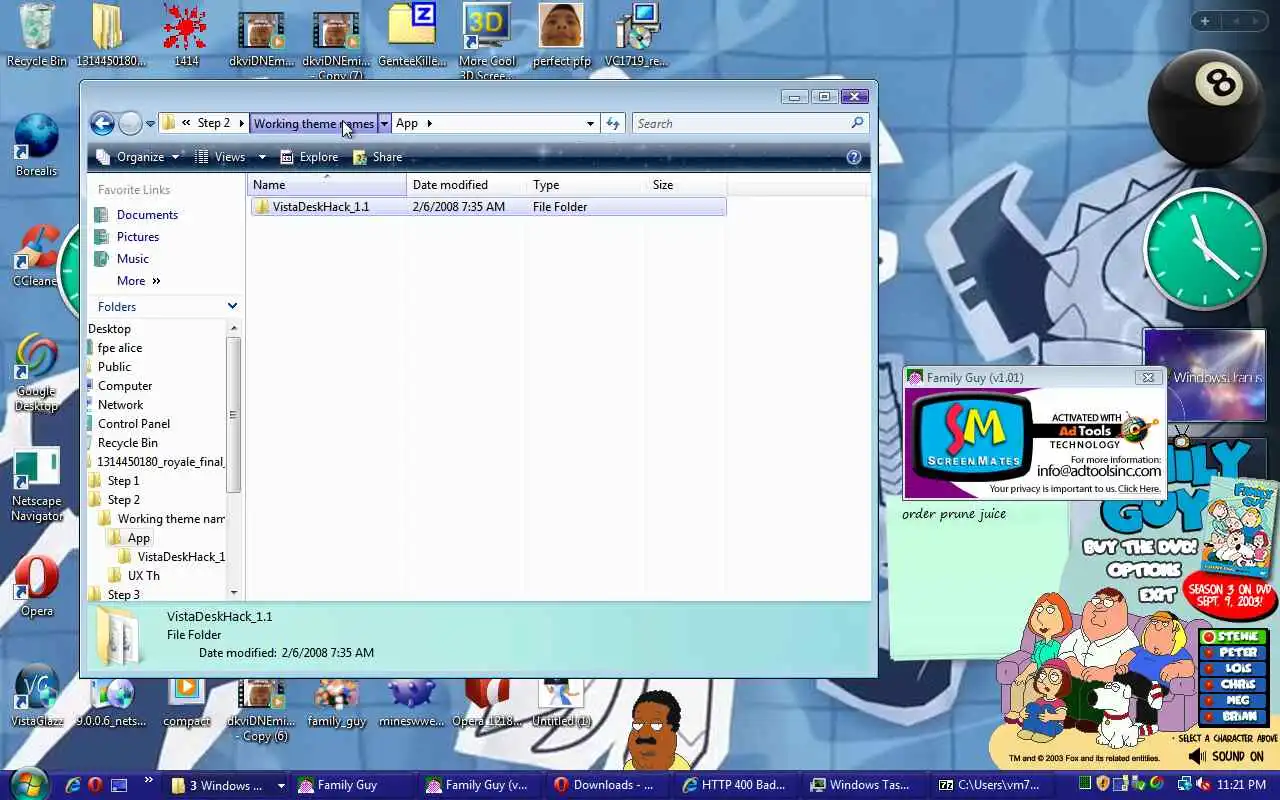Viewport: 1280px width, 800px height.
Task: Select Chris character option
Action: pos(1234,684)
